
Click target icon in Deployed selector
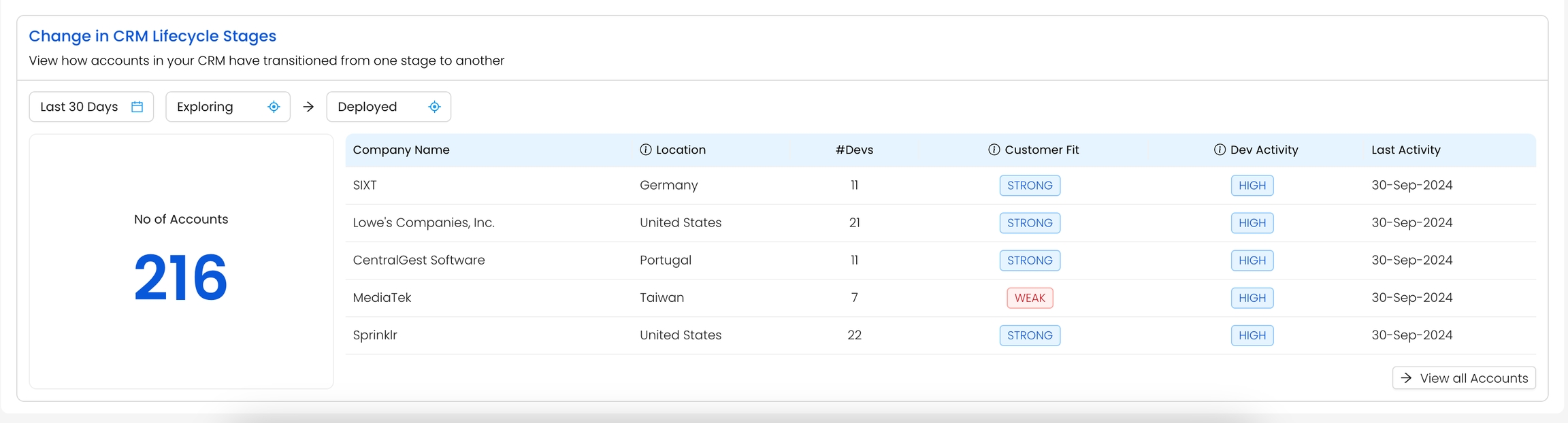point(434,107)
